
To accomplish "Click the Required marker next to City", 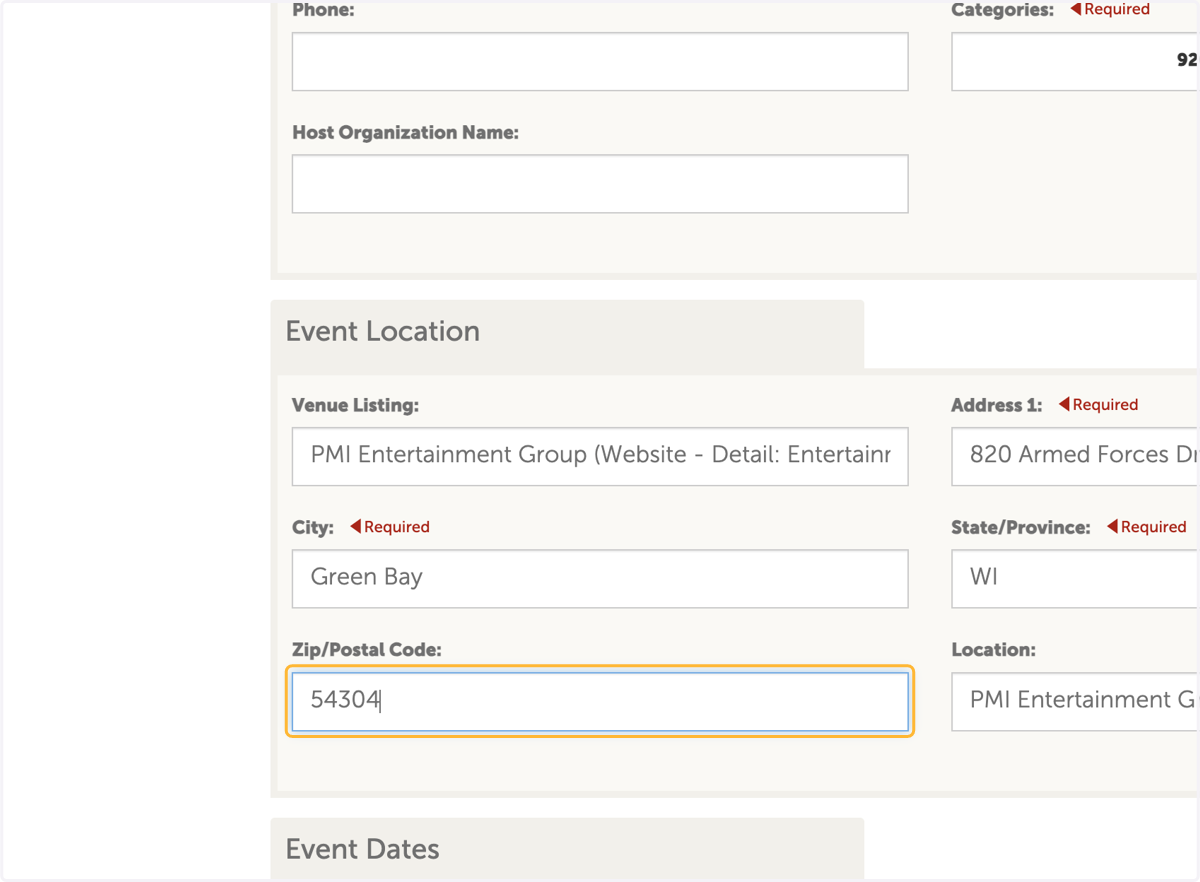I will 390,527.
